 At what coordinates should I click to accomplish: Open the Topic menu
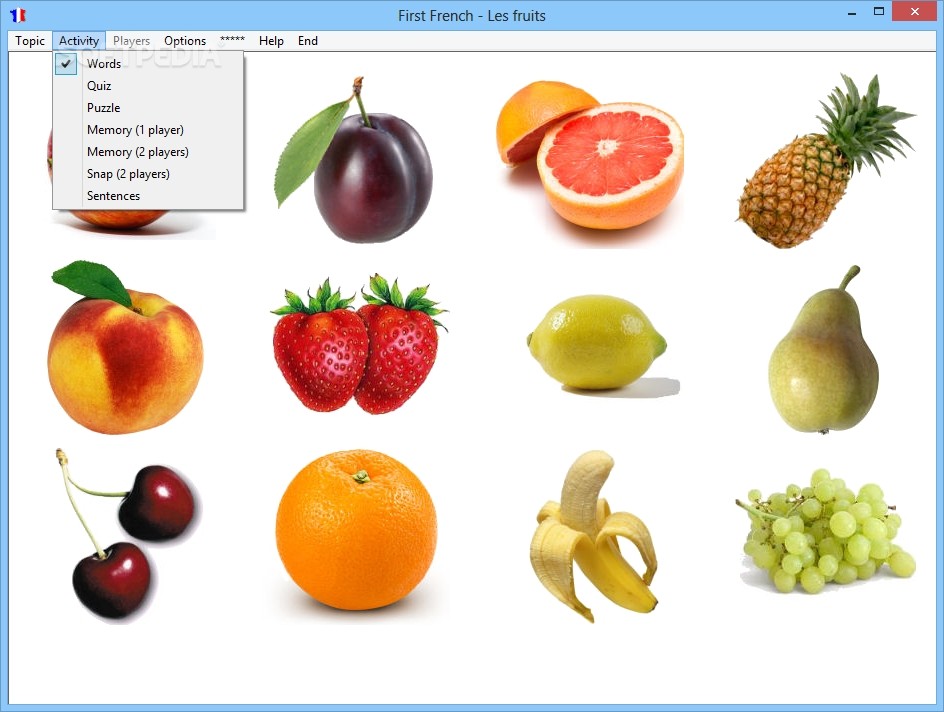(x=30, y=41)
